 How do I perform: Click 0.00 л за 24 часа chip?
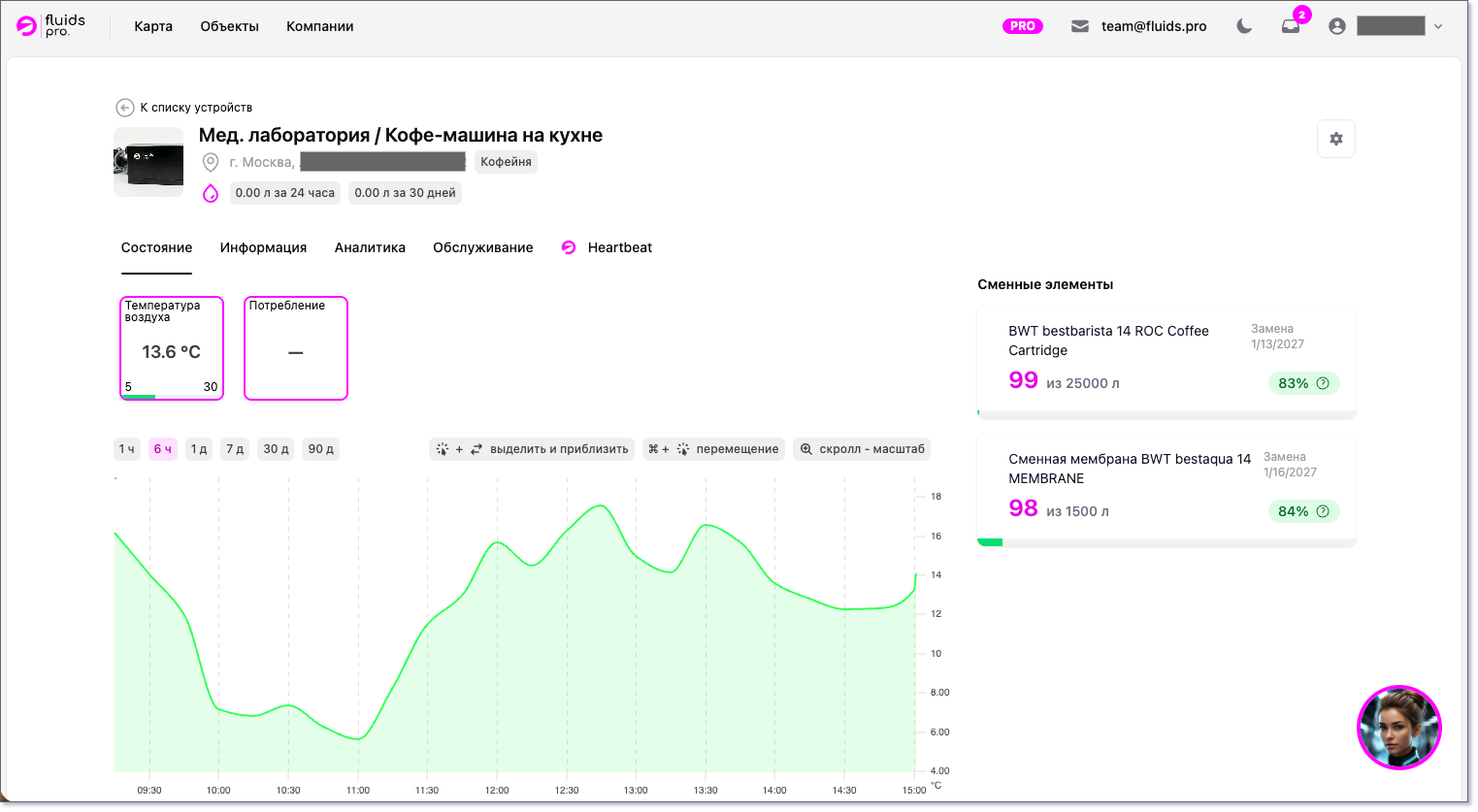pyautogui.click(x=285, y=193)
